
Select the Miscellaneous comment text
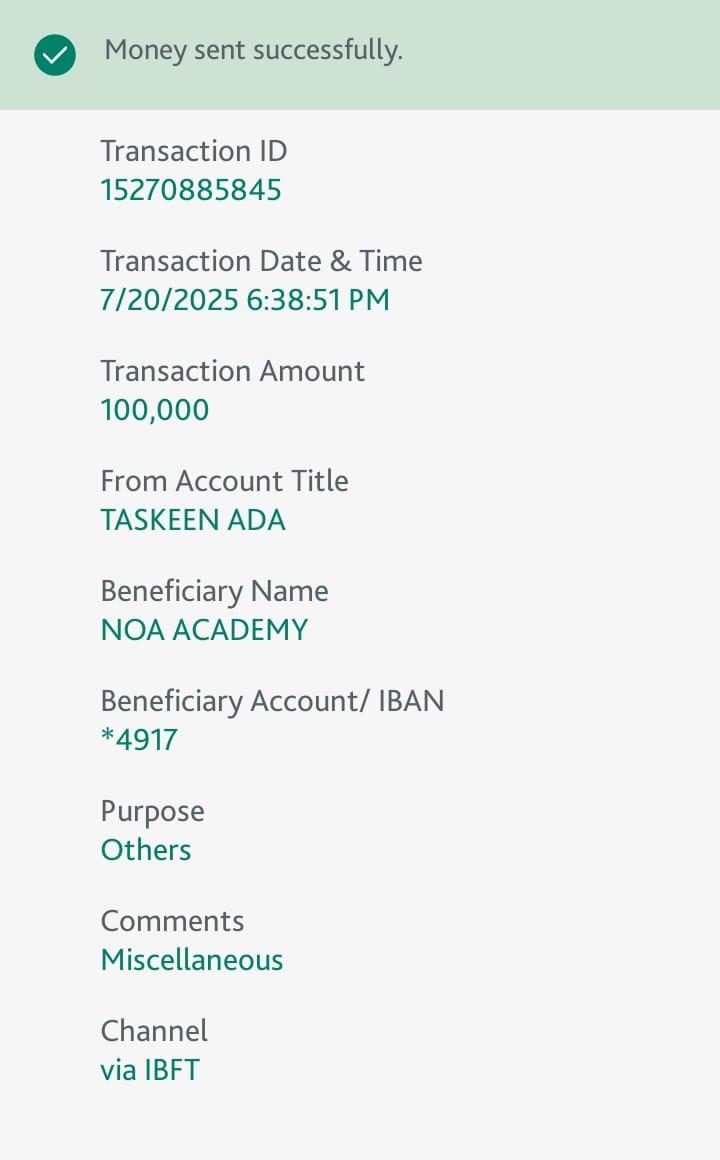[192, 960]
